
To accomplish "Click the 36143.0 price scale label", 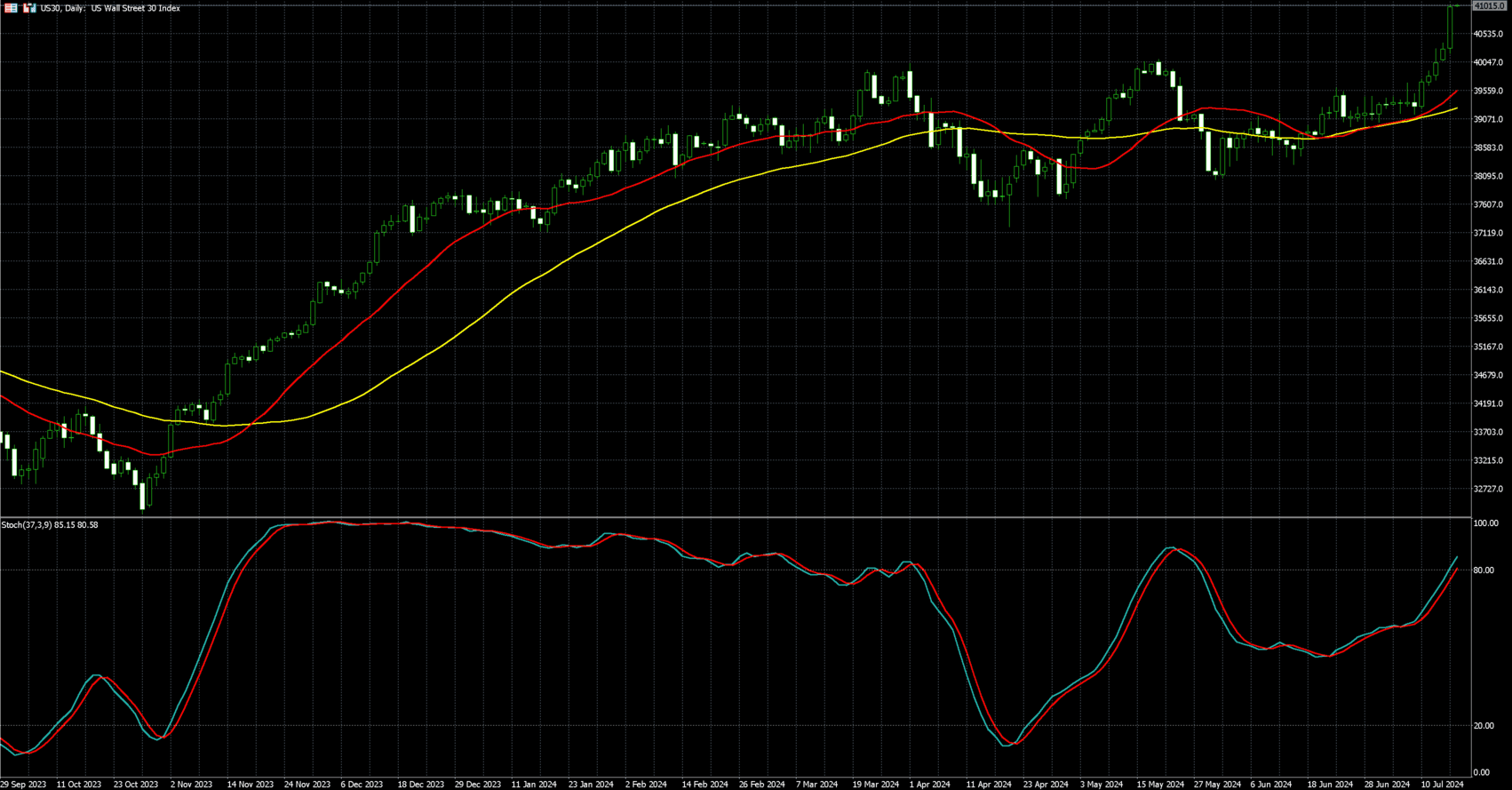I will click(x=1488, y=291).
